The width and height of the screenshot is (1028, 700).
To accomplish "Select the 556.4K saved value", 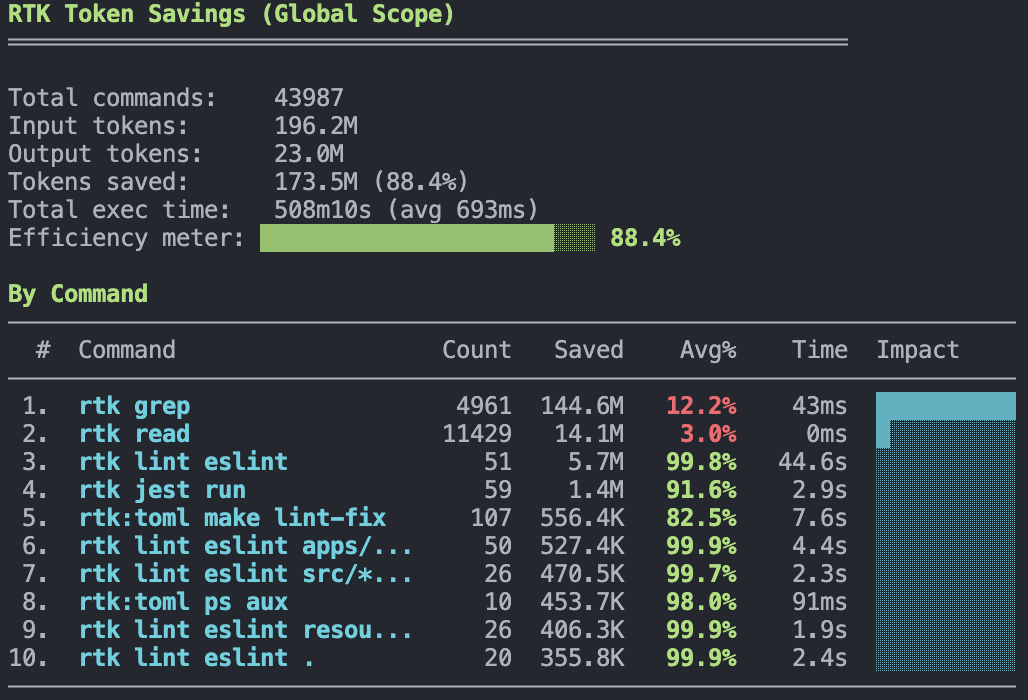I will (x=582, y=518).
